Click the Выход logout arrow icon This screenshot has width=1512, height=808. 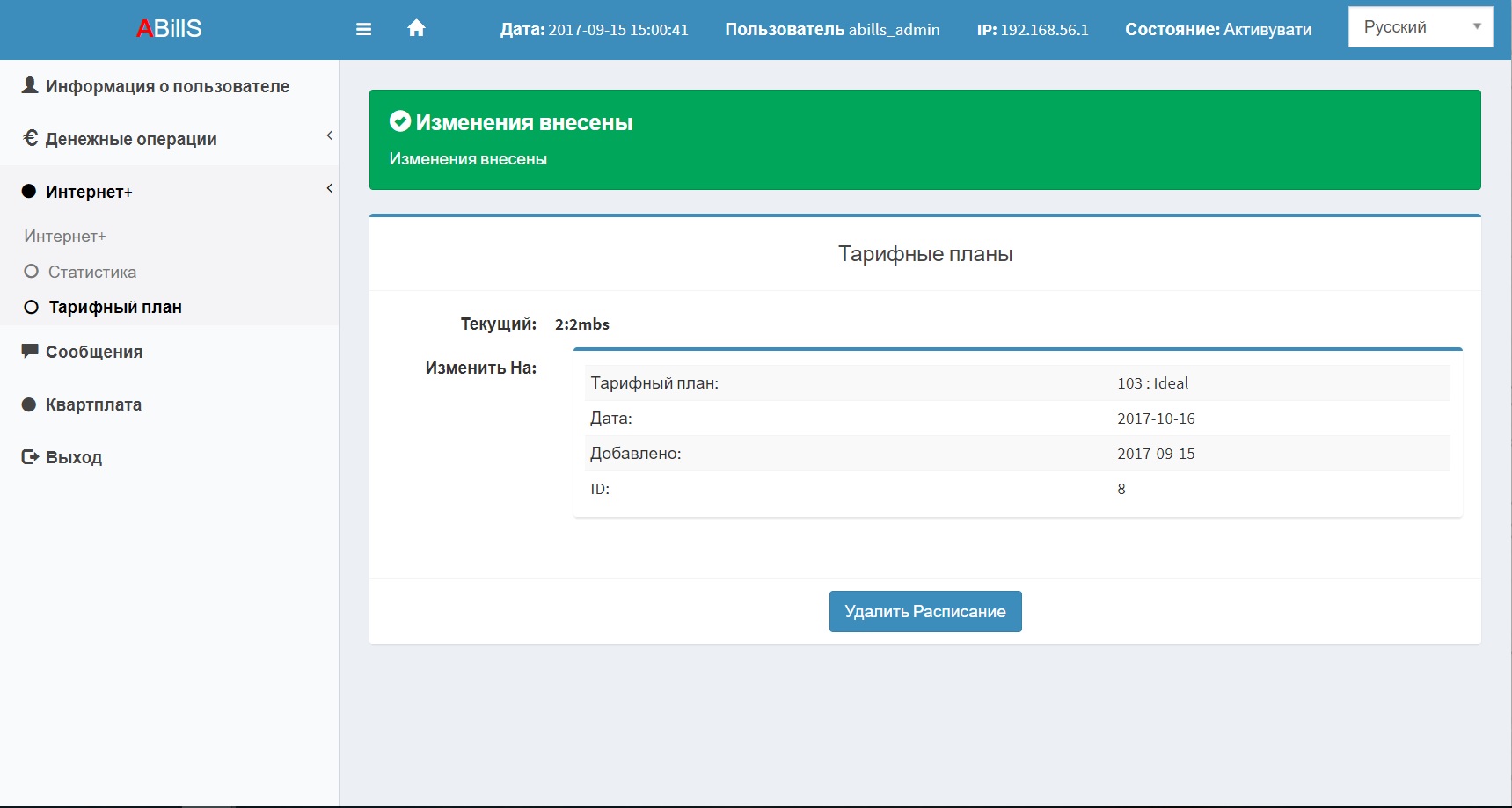pos(30,456)
